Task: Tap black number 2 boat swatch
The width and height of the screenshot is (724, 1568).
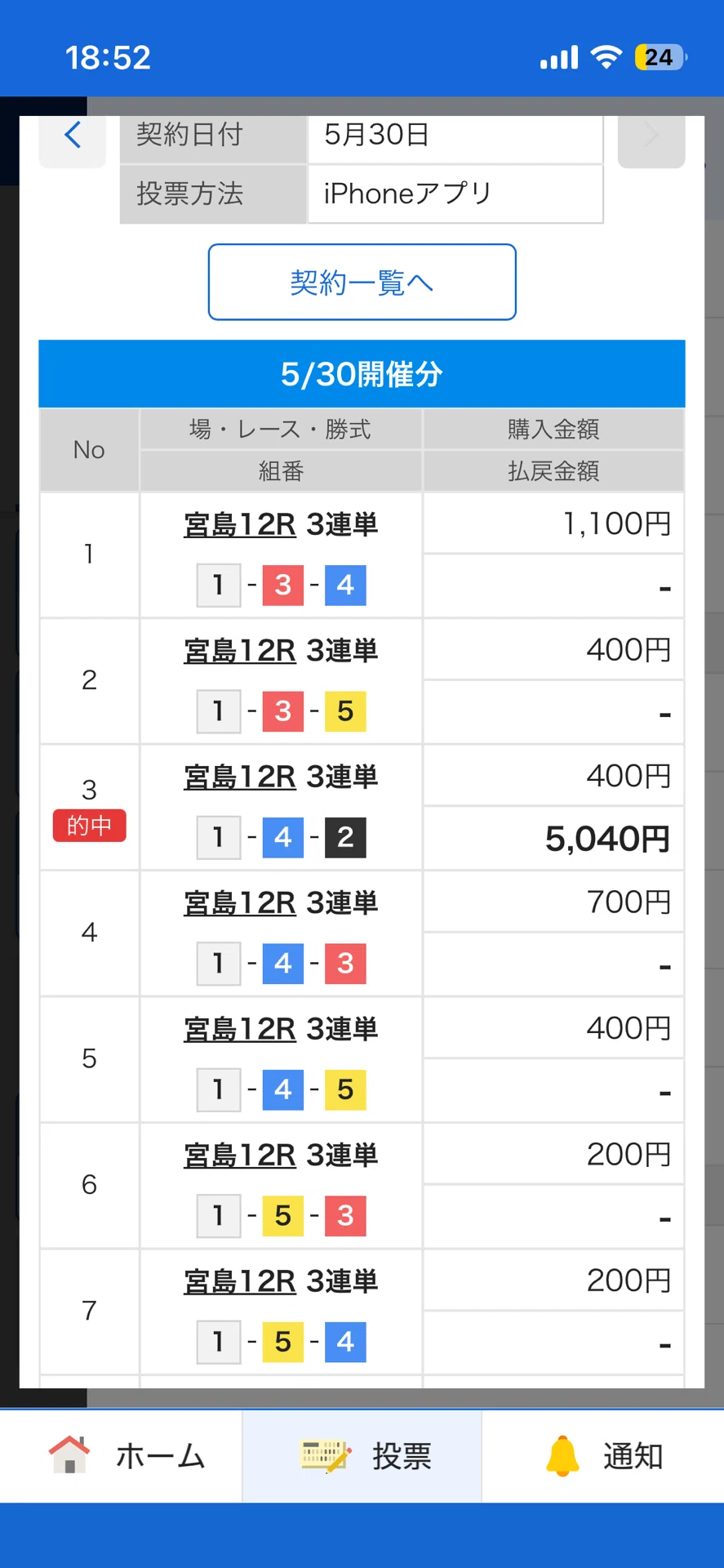Action: tap(345, 837)
